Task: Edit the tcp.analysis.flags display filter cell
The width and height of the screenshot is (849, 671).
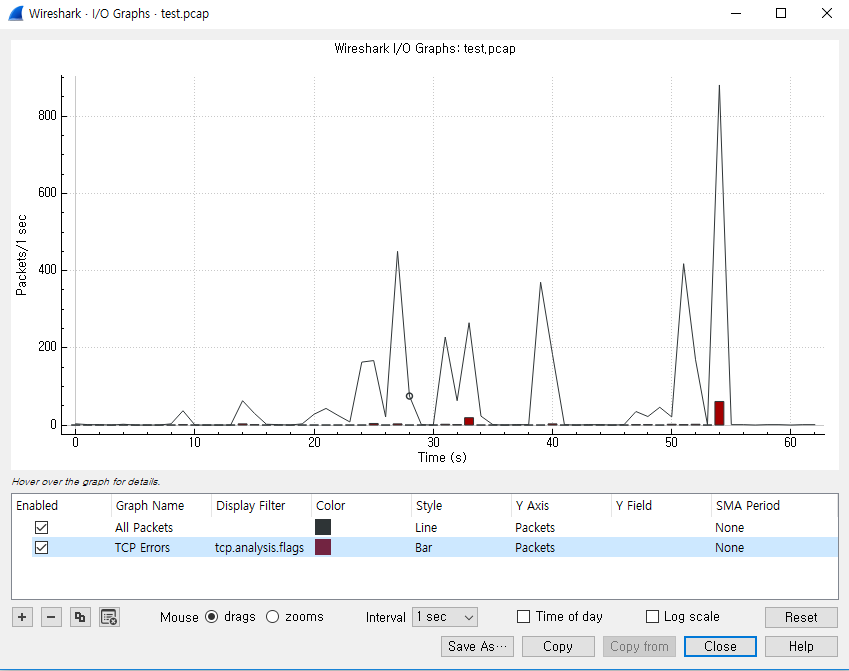Action: (x=259, y=548)
